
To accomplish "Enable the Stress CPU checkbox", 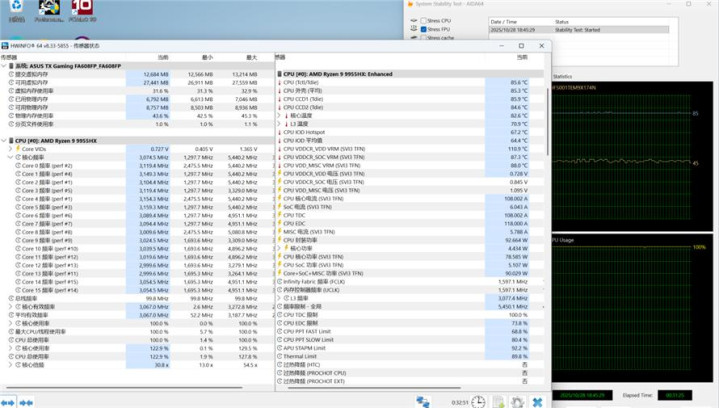I will coord(421,21).
